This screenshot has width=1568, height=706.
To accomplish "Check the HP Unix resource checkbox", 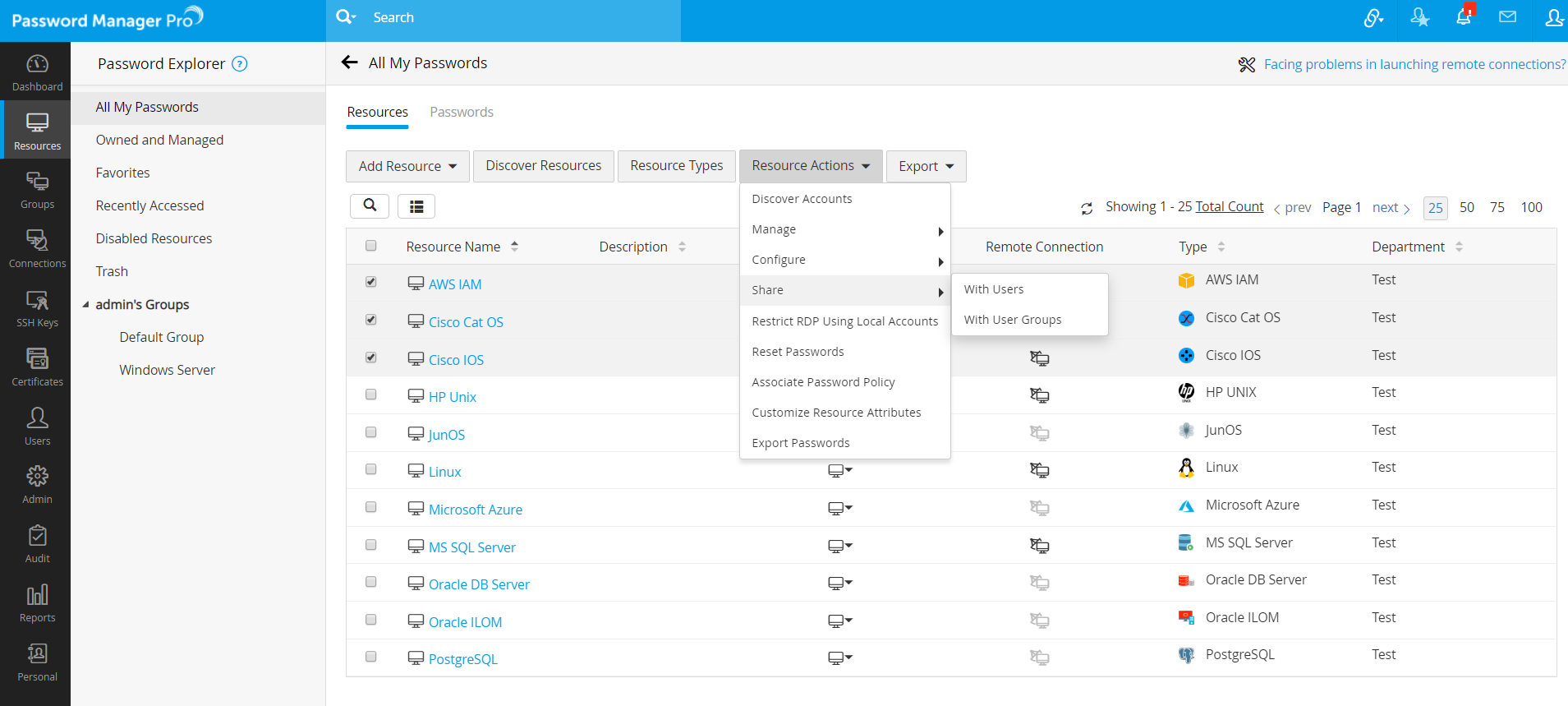I will (371, 395).
